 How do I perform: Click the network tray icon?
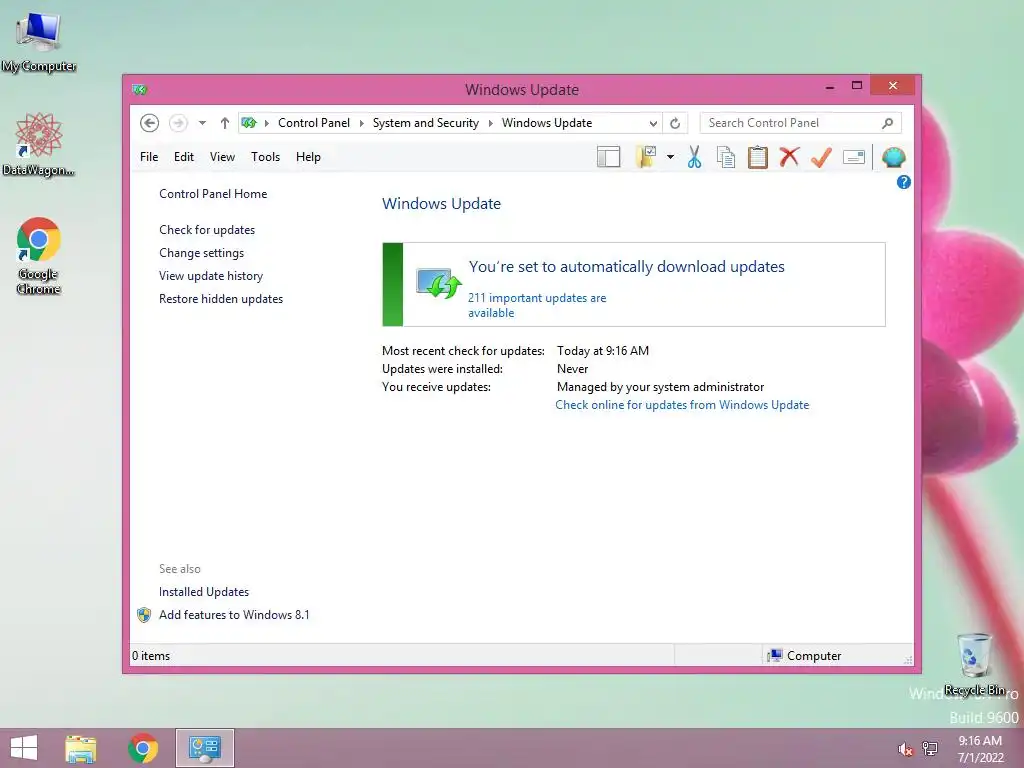coord(930,749)
